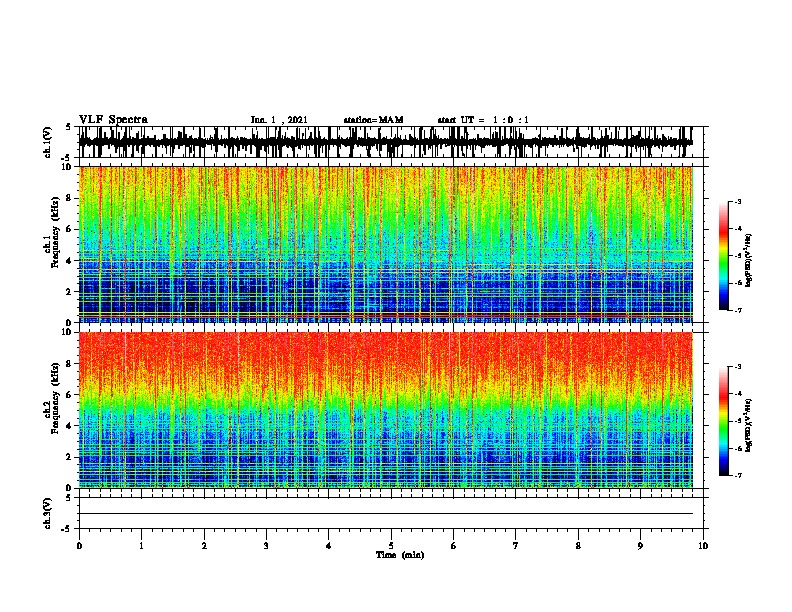
Task: Click the "-3" tick on ch.1 color bar
Action: click(738, 201)
